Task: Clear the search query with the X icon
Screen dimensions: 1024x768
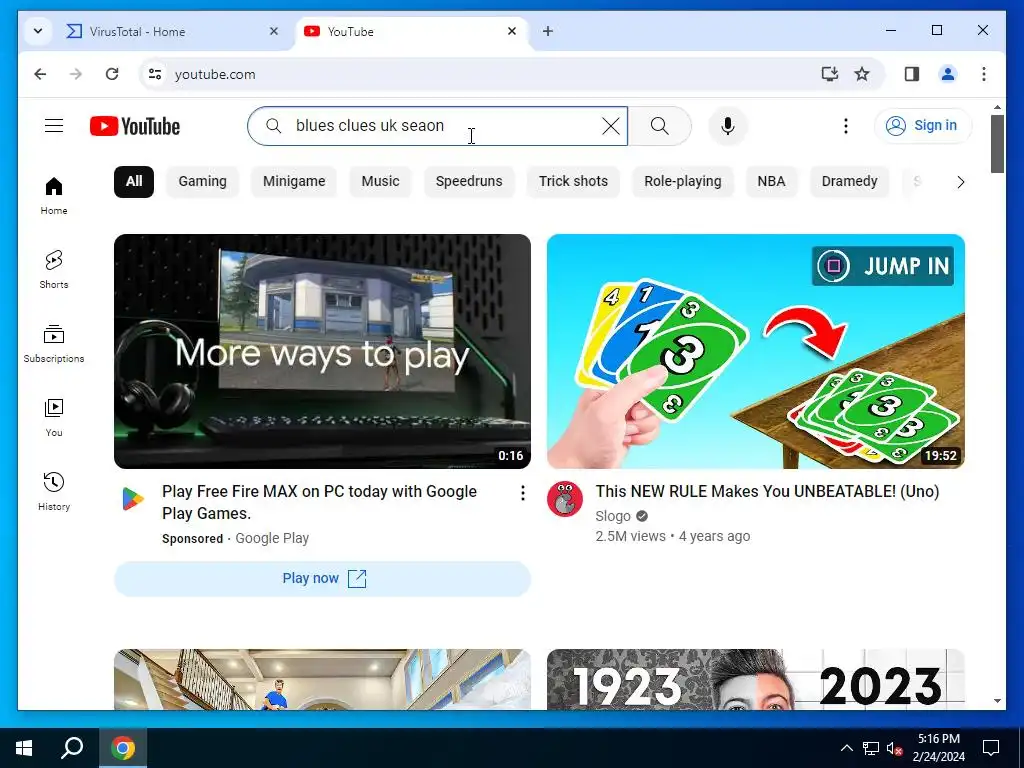Action: click(x=611, y=125)
